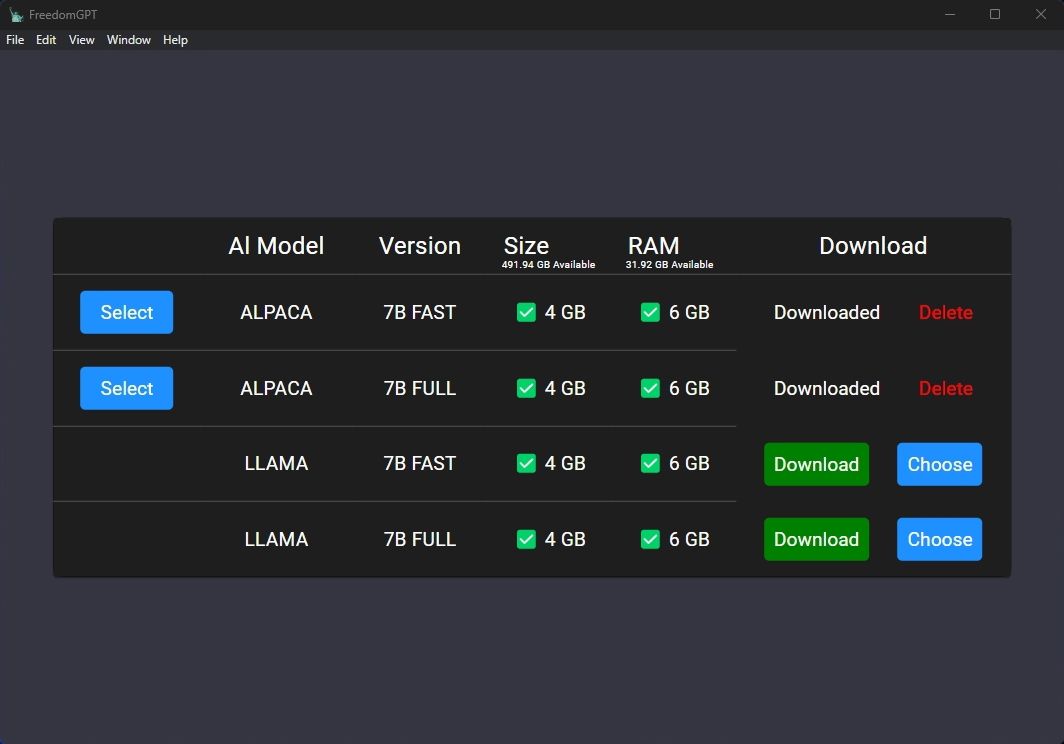The height and width of the screenshot is (744, 1064).
Task: Download the LLAMA 7B FULL model
Action: coord(816,539)
